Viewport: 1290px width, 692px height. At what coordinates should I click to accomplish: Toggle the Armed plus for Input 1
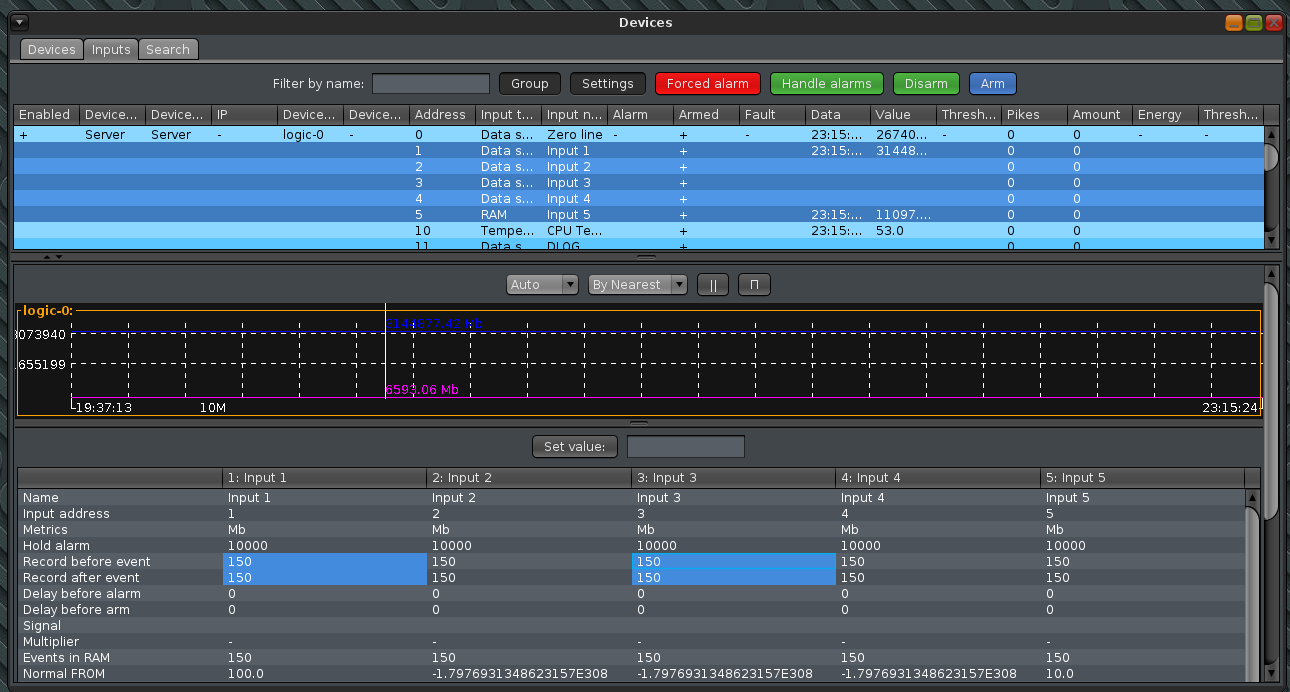[x=683, y=151]
